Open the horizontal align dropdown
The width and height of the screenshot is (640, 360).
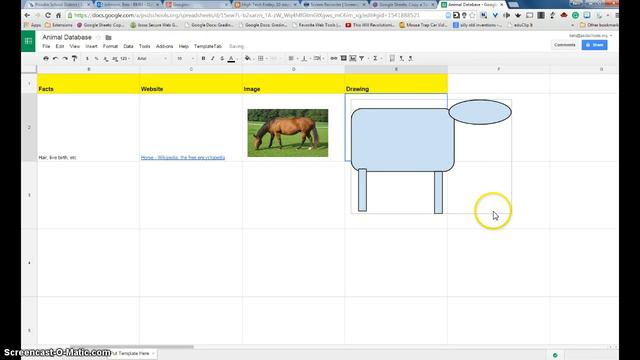click(x=293, y=58)
